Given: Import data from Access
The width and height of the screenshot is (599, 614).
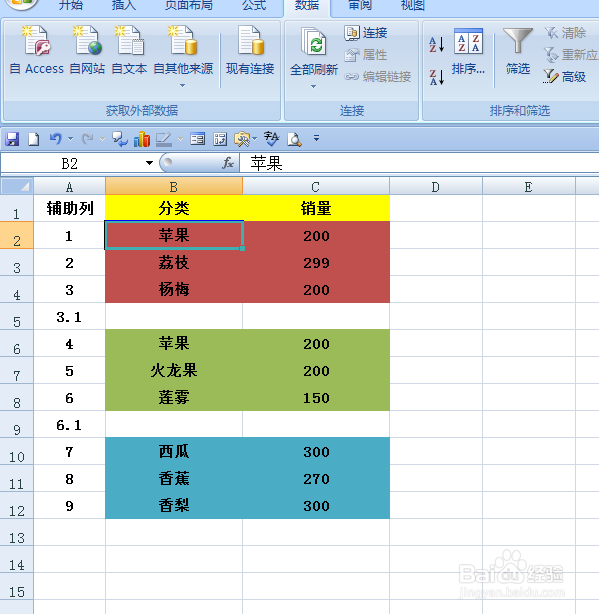Looking at the screenshot, I should (36, 50).
